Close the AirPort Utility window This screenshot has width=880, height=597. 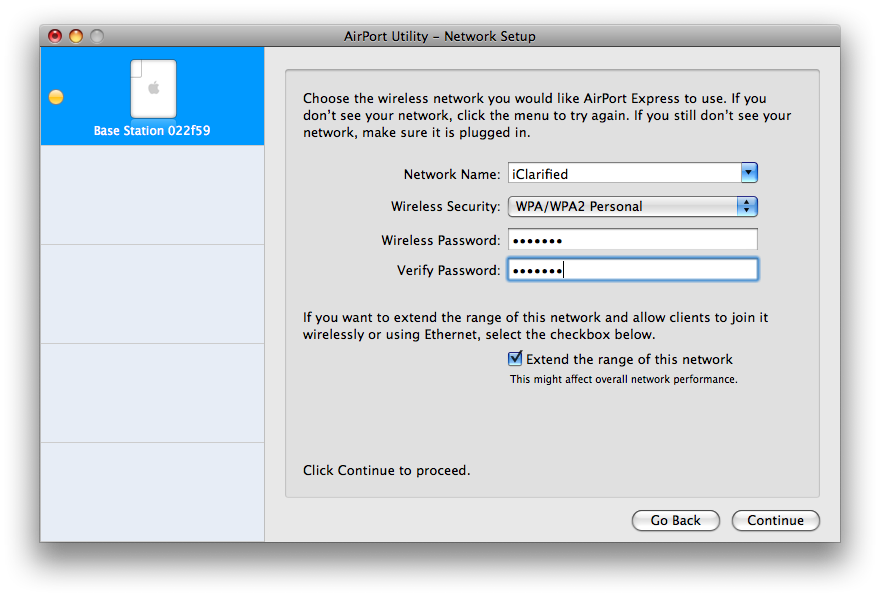coord(55,36)
